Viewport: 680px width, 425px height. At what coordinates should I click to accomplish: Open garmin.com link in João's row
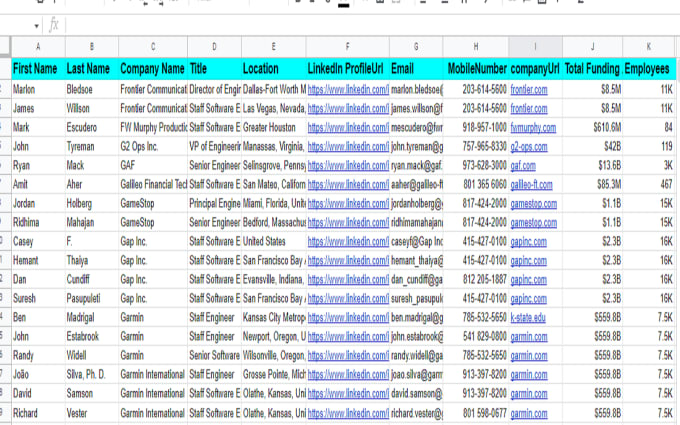click(529, 375)
